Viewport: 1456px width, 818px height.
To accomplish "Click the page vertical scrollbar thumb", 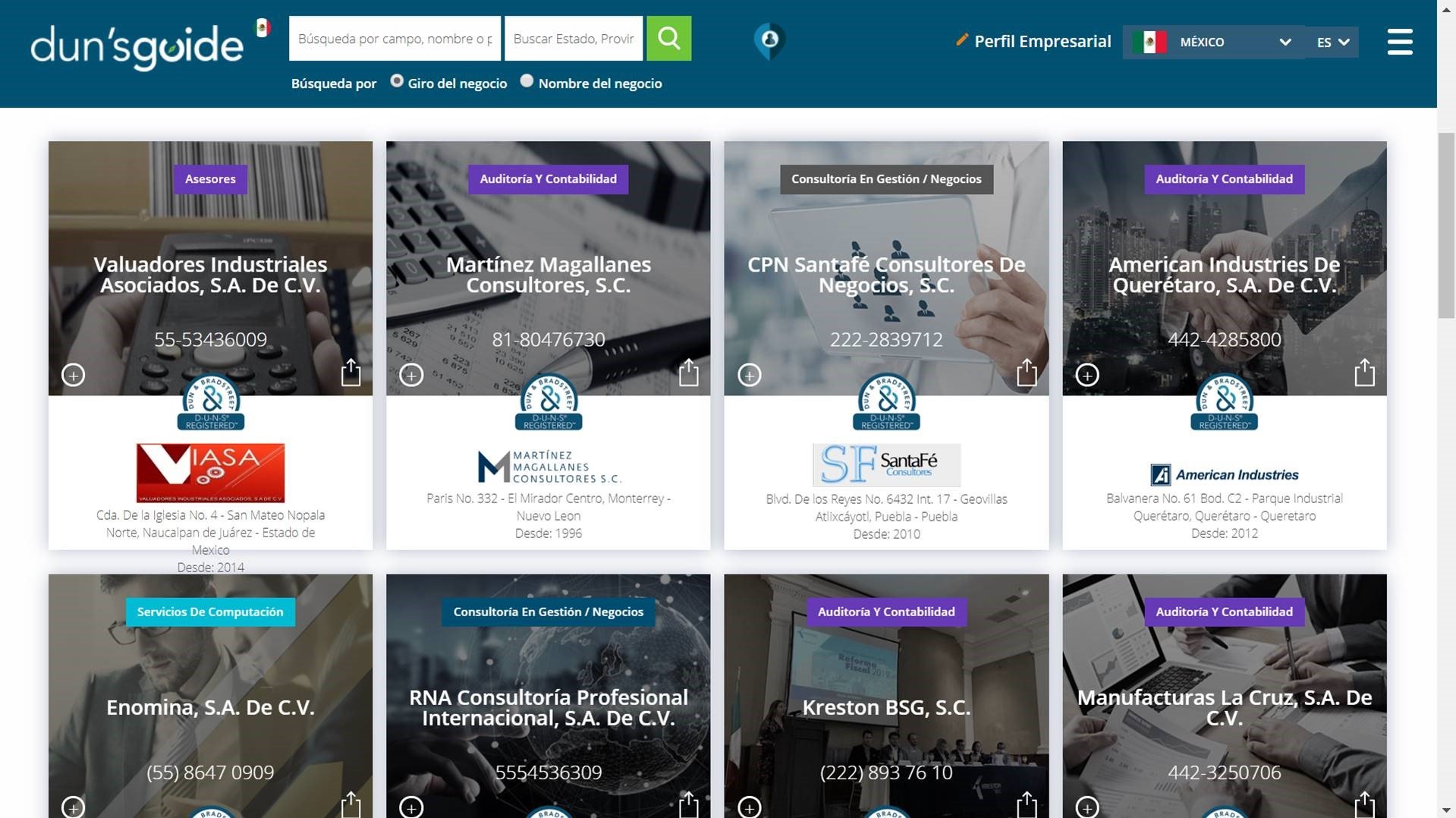I will [x=1447, y=225].
